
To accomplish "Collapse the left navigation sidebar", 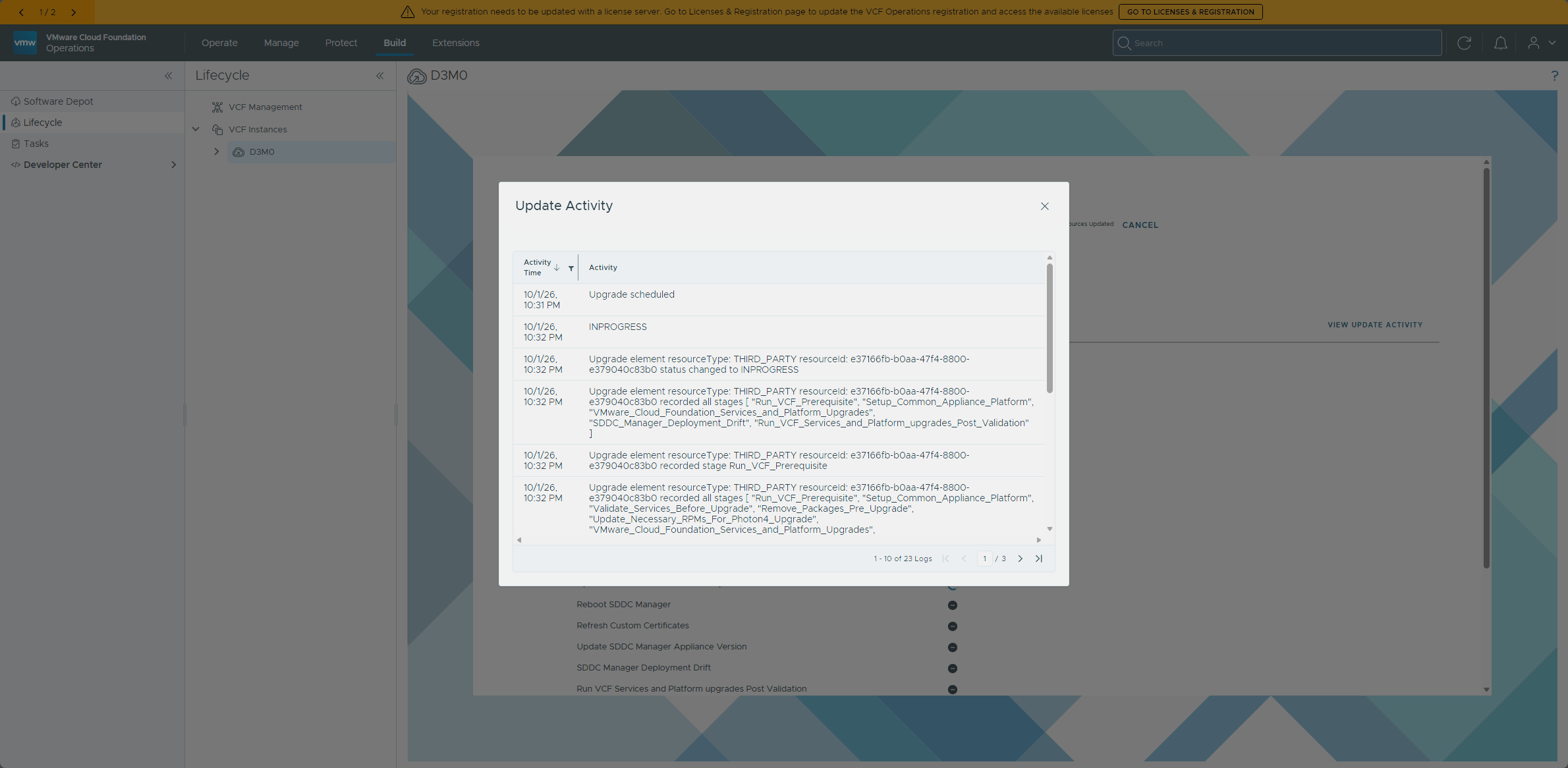I will tap(169, 76).
